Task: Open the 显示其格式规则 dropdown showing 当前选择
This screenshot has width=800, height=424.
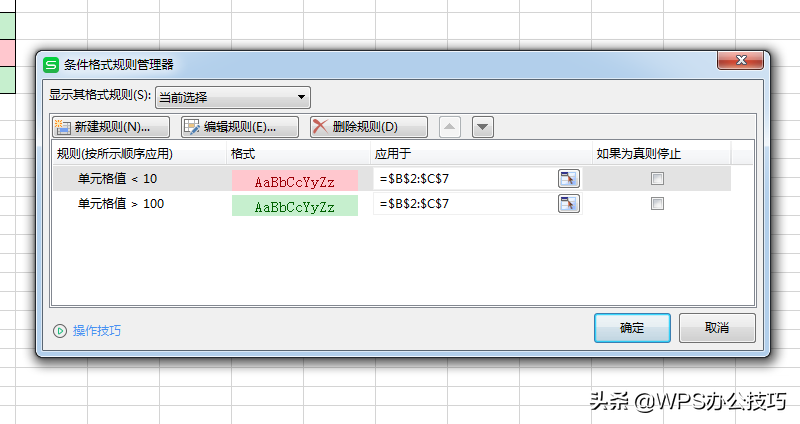Action: pyautogui.click(x=233, y=97)
